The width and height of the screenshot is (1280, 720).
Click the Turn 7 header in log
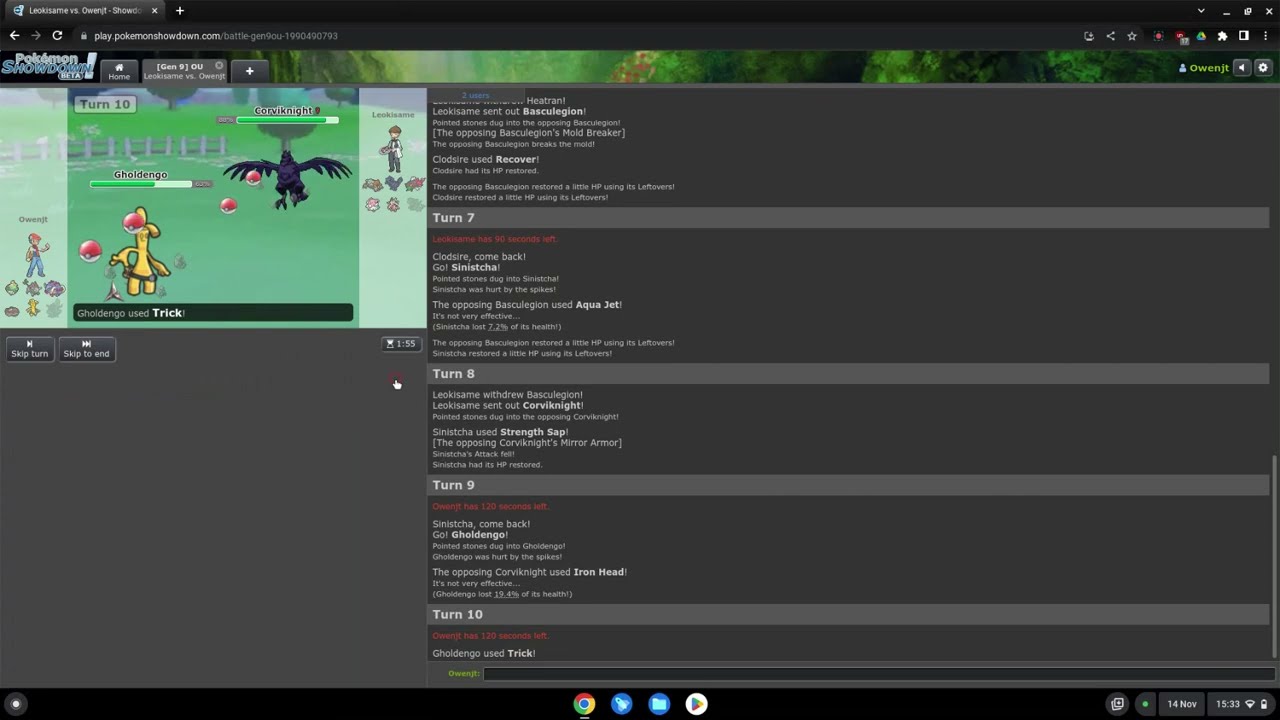(848, 218)
